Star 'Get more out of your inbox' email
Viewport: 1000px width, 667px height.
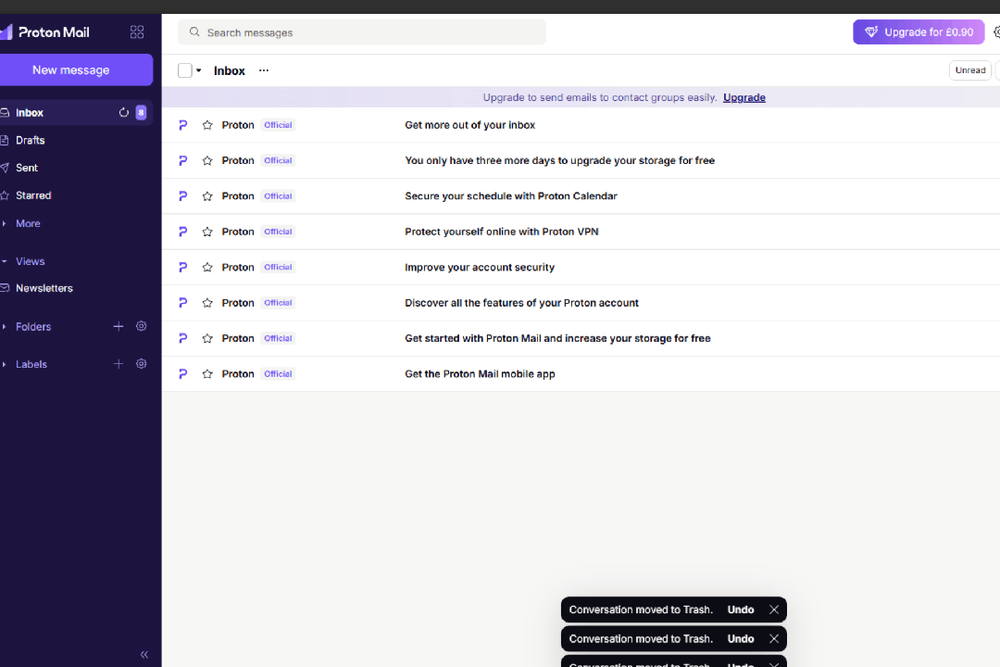click(x=207, y=125)
